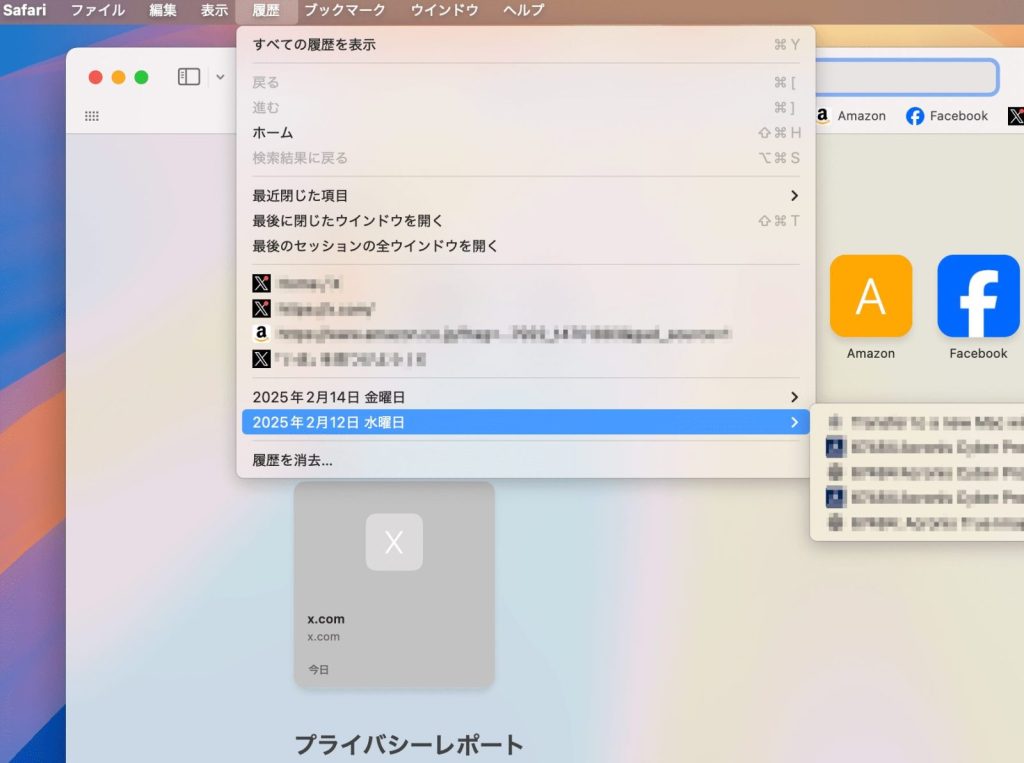The width and height of the screenshot is (1024, 763).
Task: Open the ヘルプ menu
Action: click(523, 10)
